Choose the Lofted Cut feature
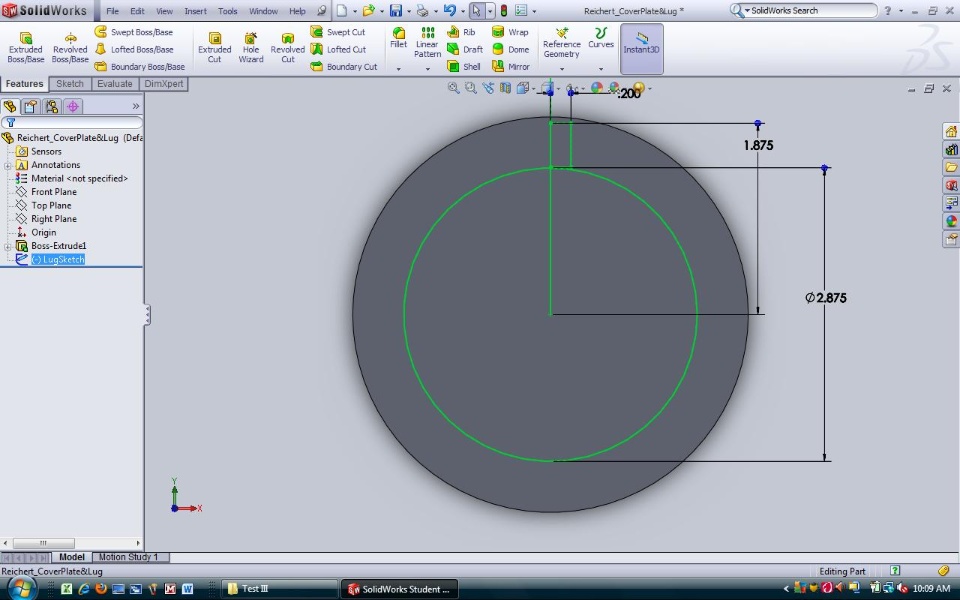 tap(338, 49)
